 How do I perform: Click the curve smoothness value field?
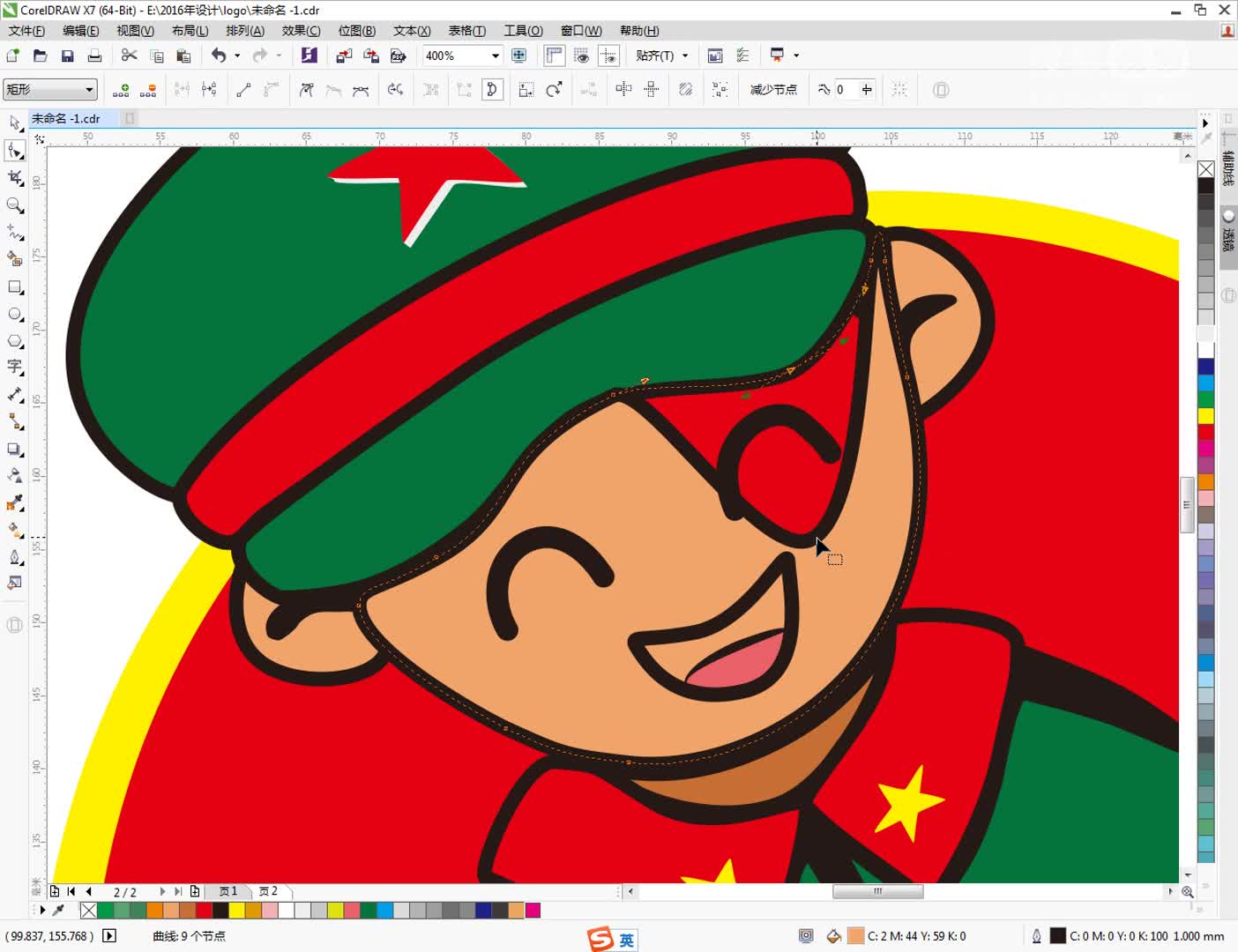846,90
